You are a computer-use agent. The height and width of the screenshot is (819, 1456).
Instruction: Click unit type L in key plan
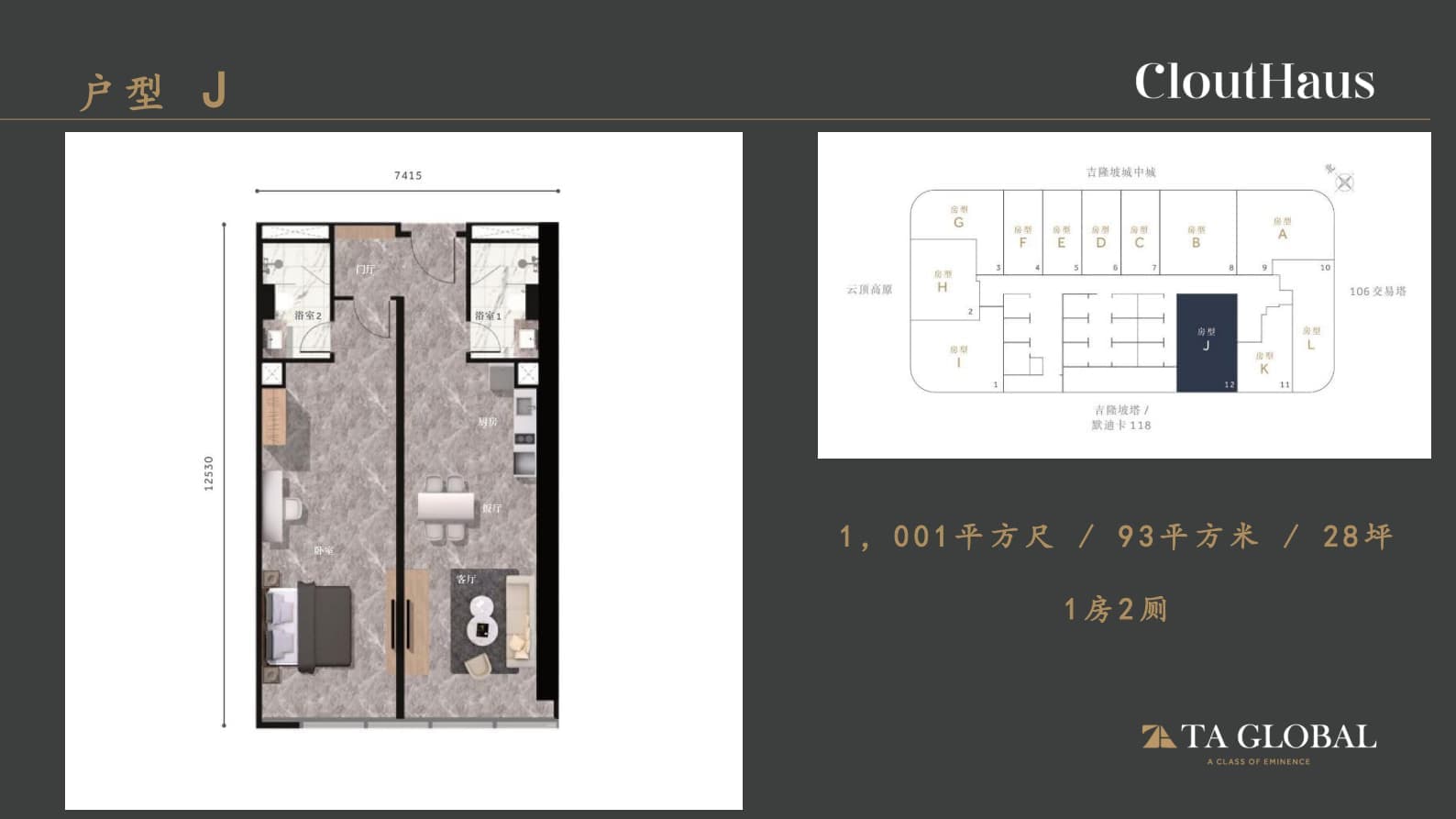(1311, 338)
